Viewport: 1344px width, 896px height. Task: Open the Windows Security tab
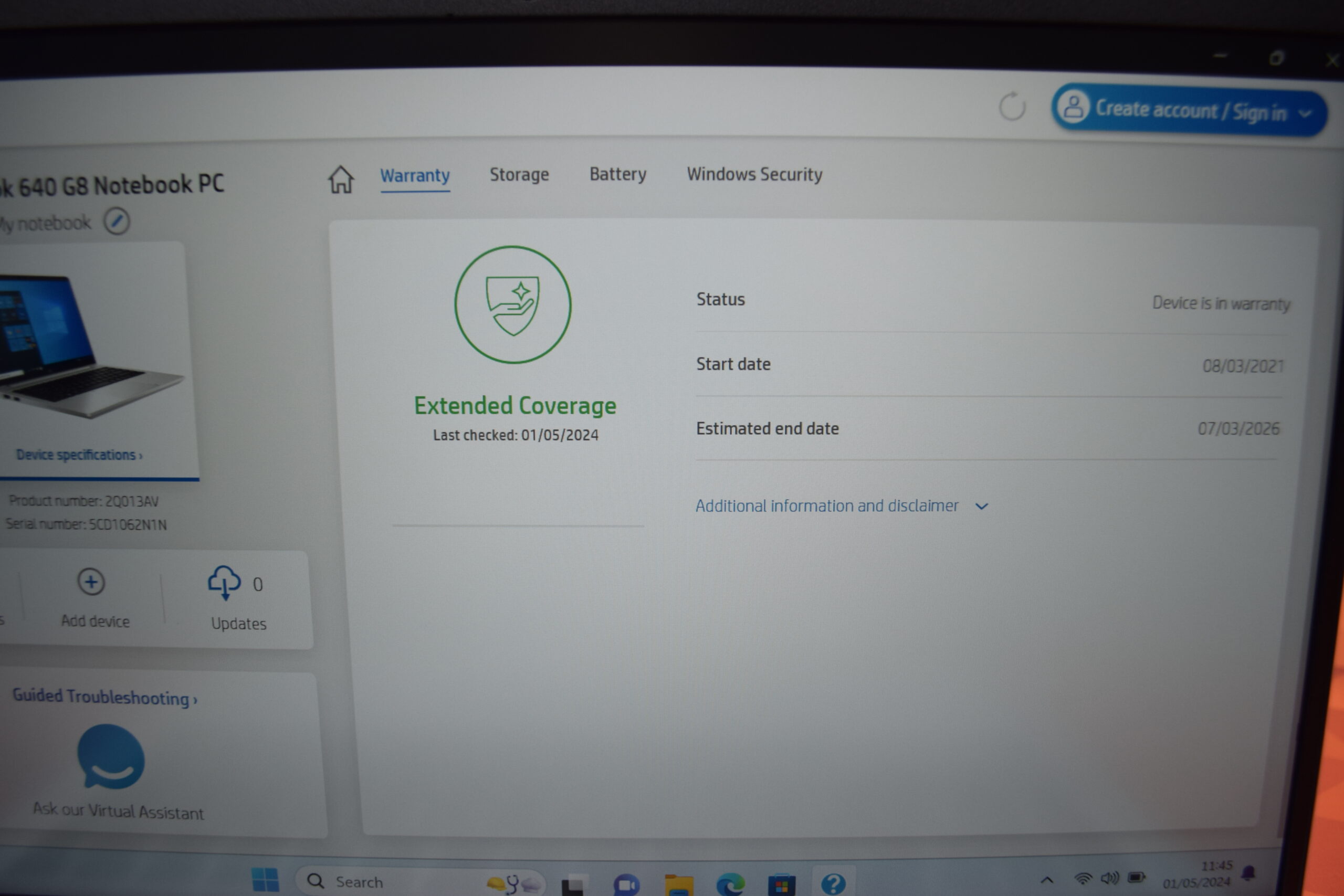754,174
